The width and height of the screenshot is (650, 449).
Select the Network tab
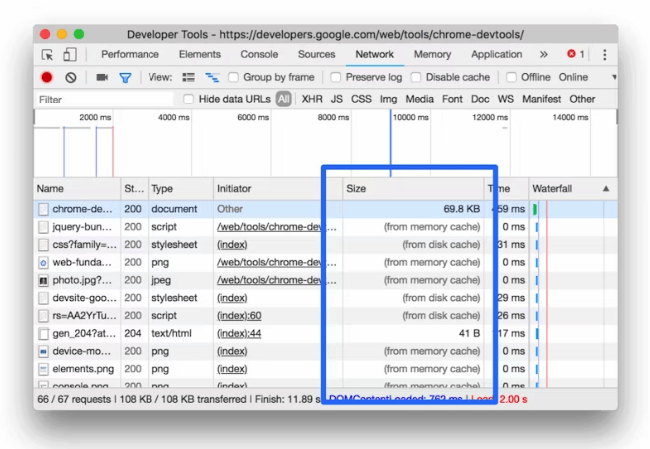(374, 54)
